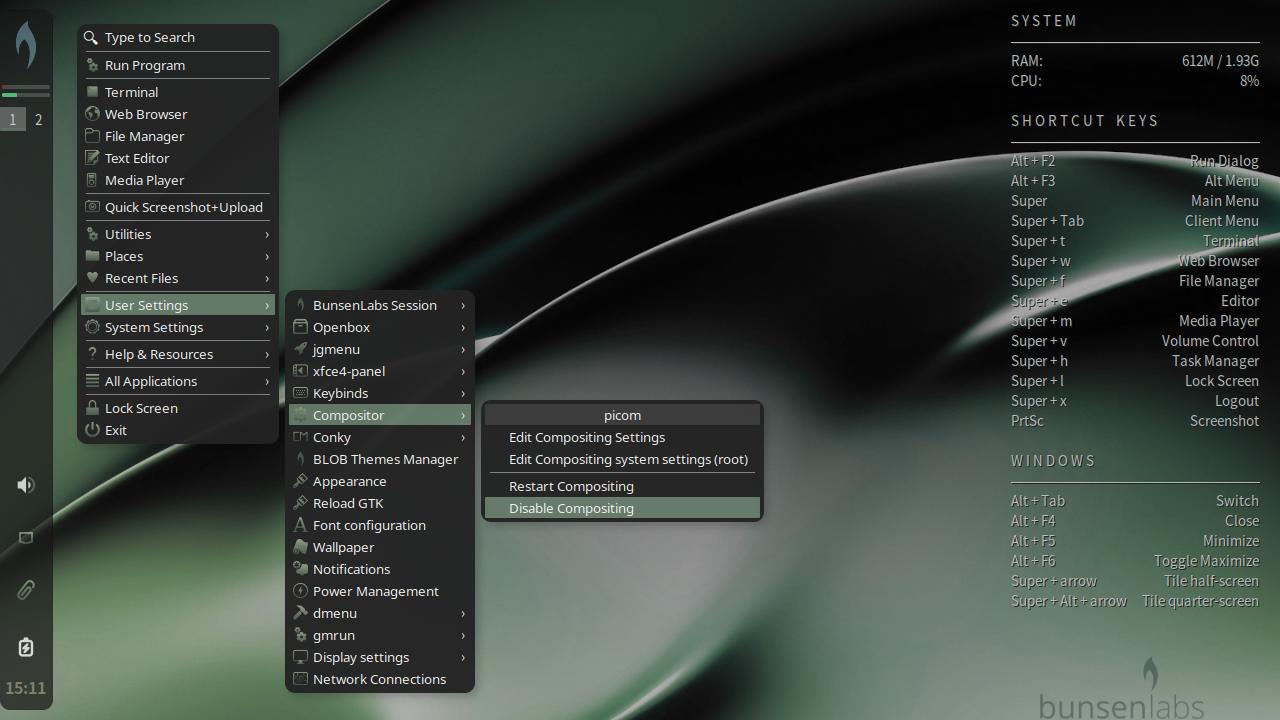Click the clock showing 15:11

26,688
